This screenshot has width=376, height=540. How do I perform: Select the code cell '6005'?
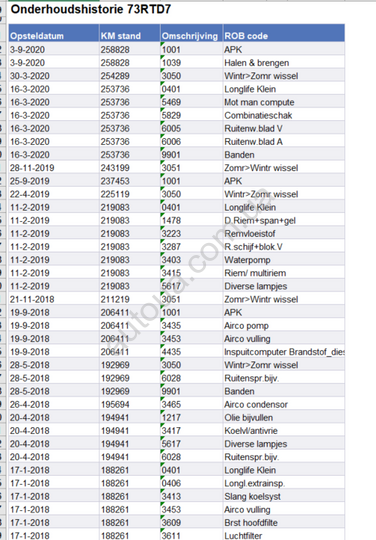point(191,128)
